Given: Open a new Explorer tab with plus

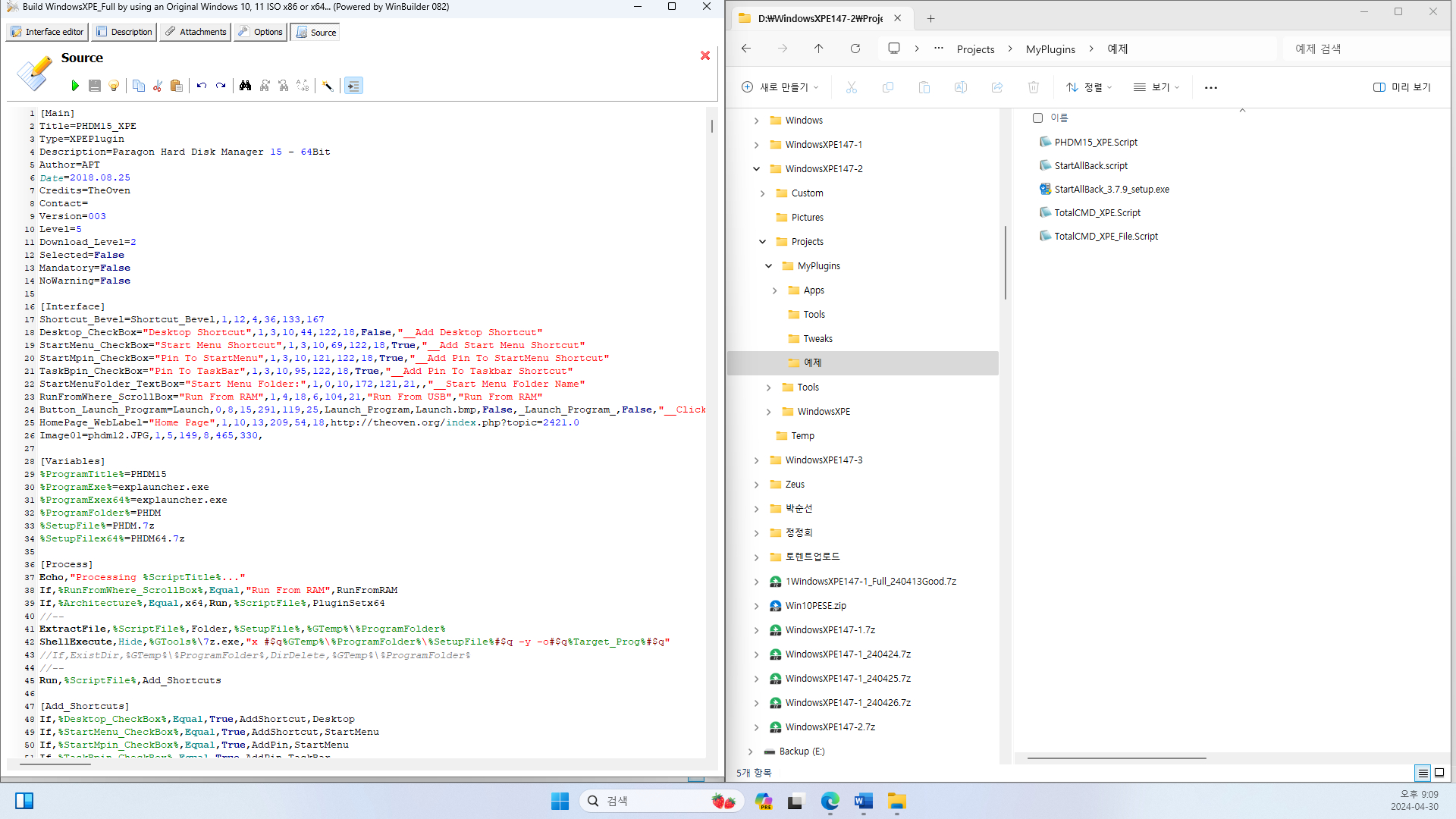Looking at the screenshot, I should click(x=930, y=18).
